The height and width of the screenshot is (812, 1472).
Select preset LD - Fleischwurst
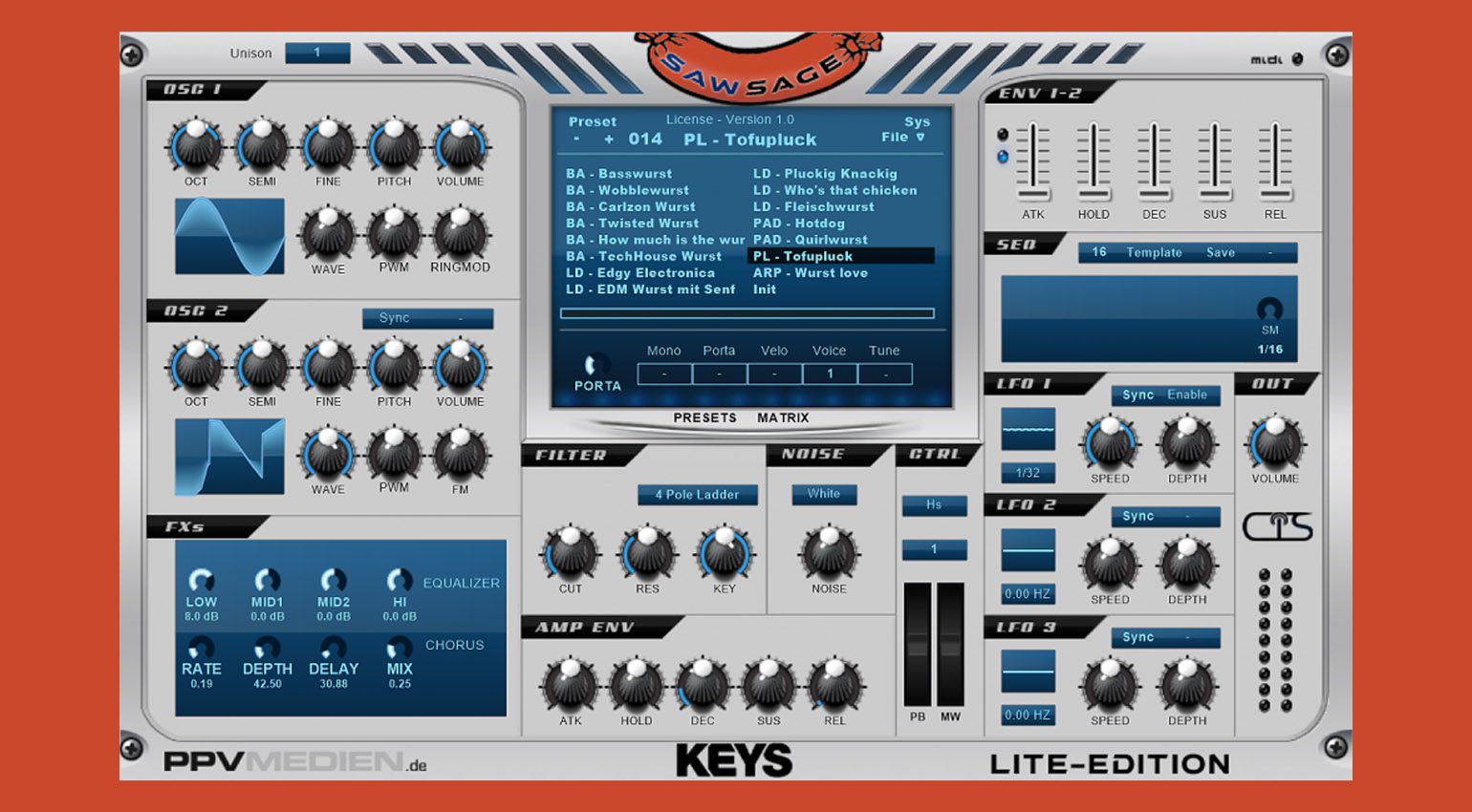click(x=813, y=206)
